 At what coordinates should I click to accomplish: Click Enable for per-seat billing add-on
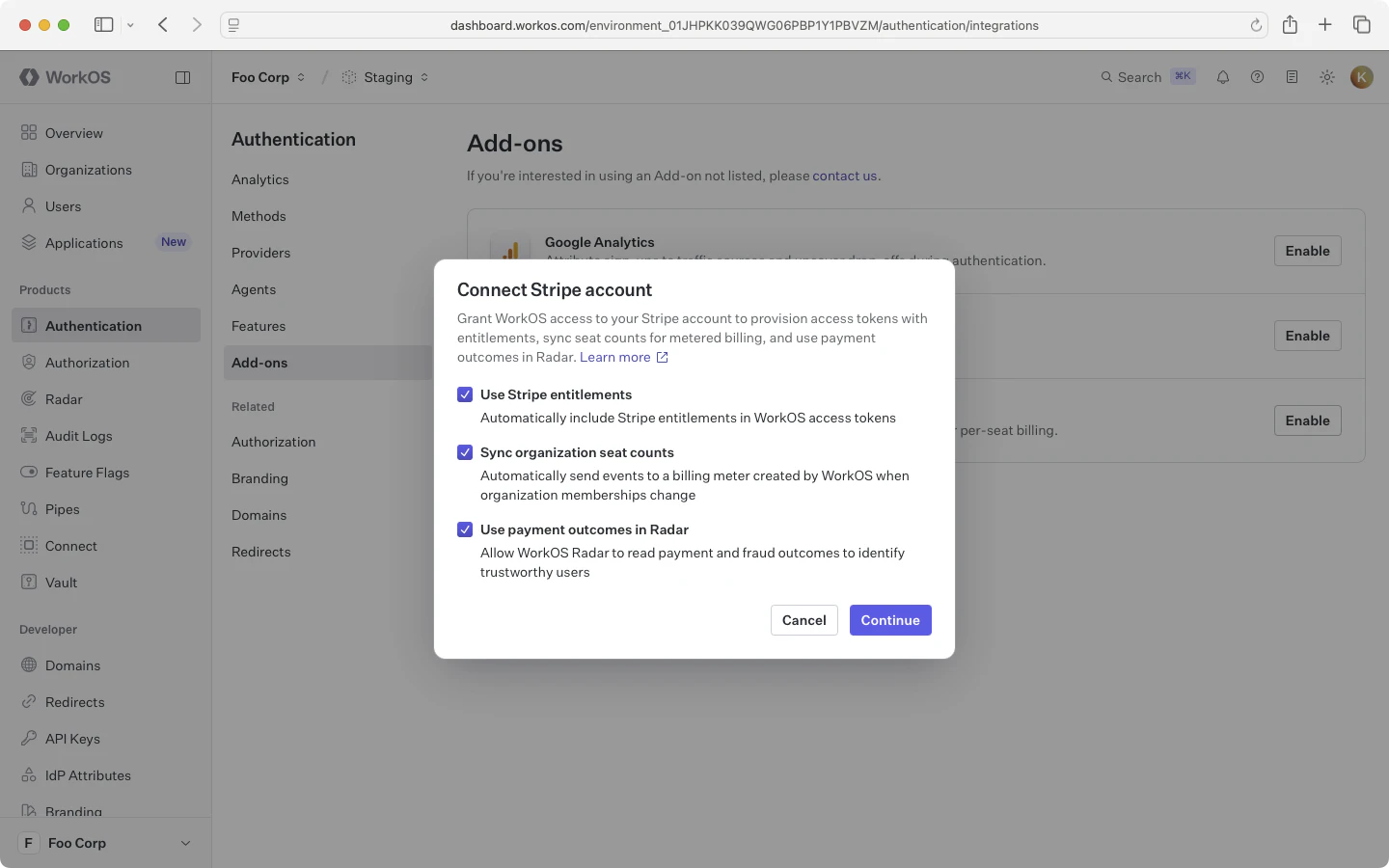point(1308,420)
